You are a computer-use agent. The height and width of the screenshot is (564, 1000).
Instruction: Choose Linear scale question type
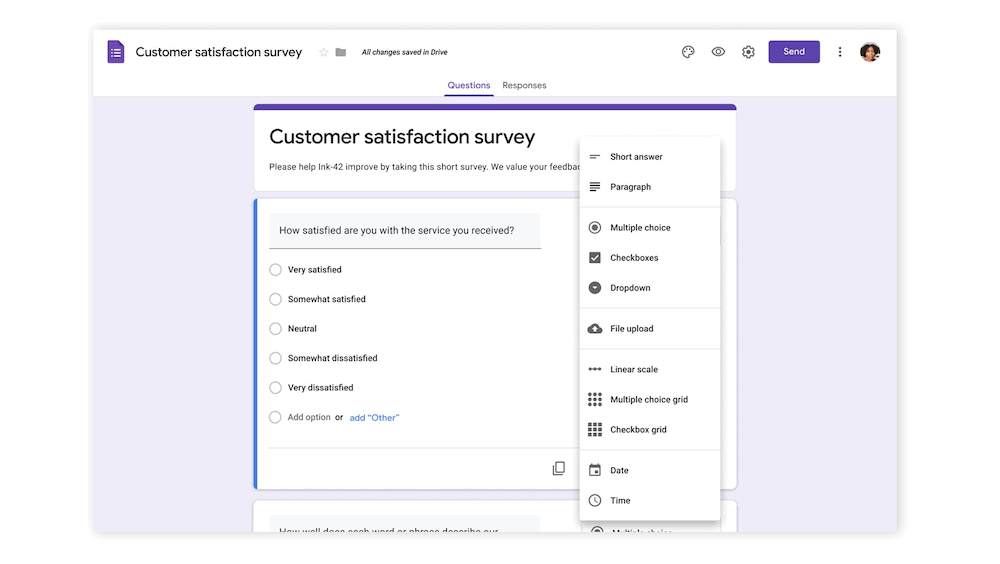[650, 369]
